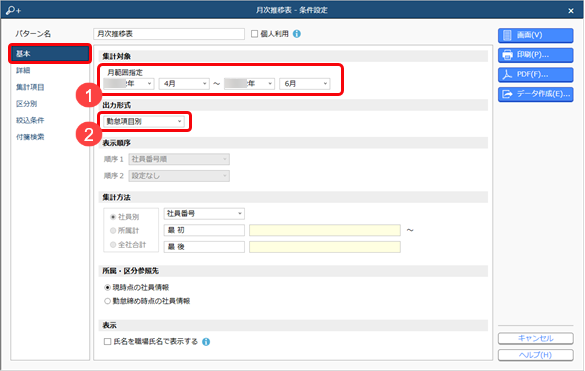
Task: Click the yellow field next to 最初
Action: point(325,230)
